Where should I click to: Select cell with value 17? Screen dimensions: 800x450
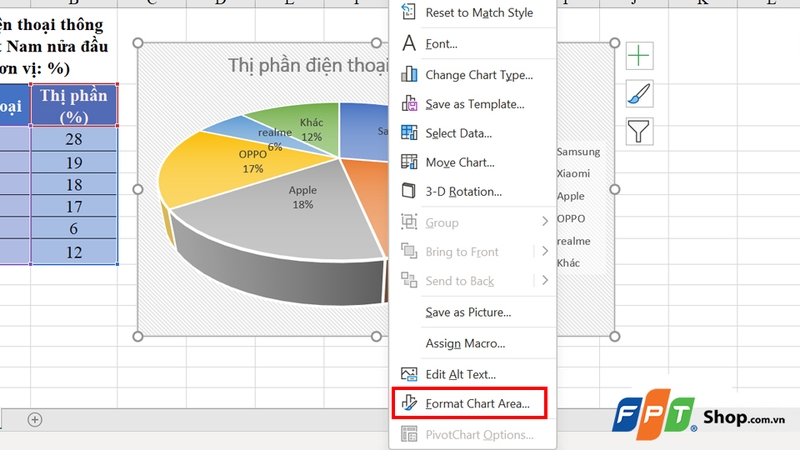tap(74, 206)
